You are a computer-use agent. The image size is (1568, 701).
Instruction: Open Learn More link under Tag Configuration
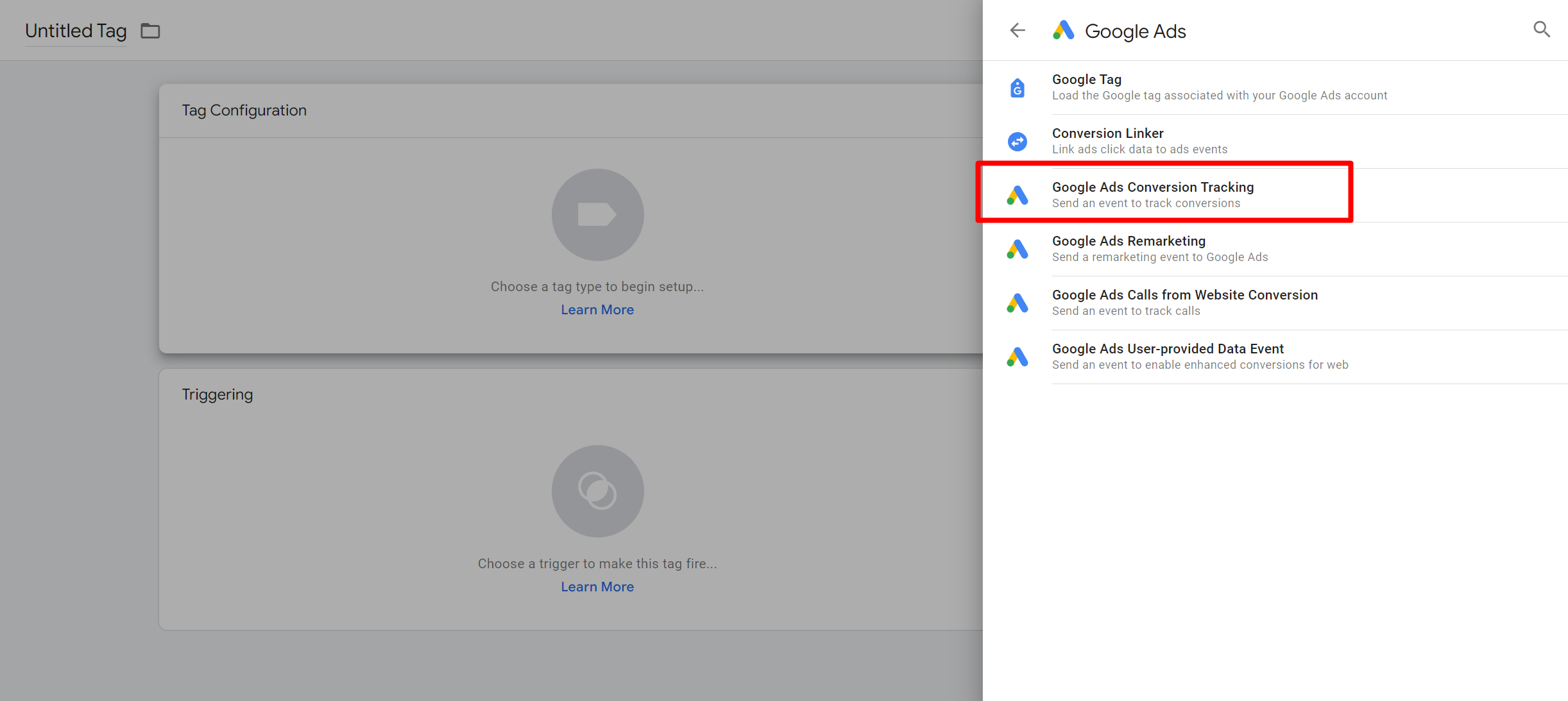point(597,310)
